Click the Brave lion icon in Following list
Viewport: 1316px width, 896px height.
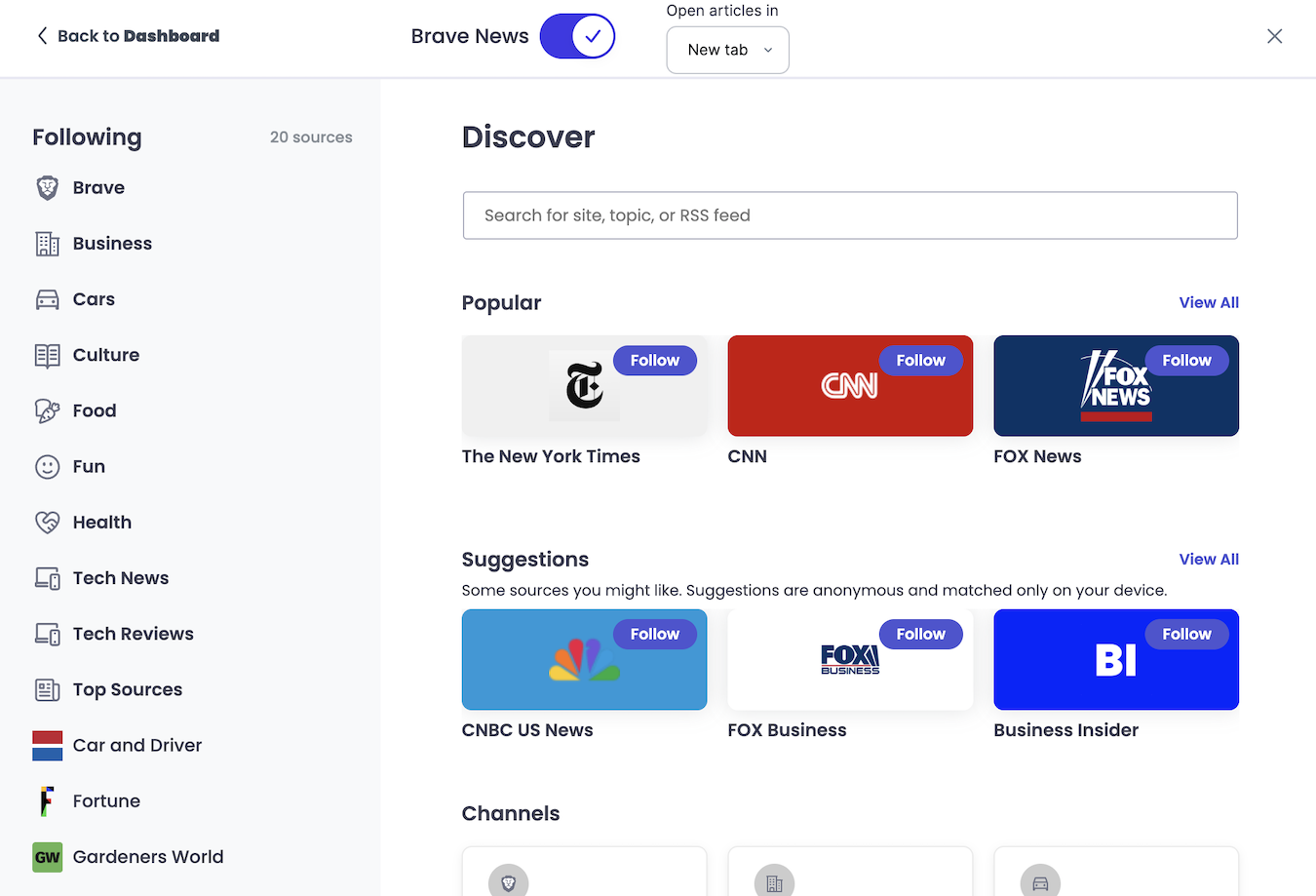[47, 188]
